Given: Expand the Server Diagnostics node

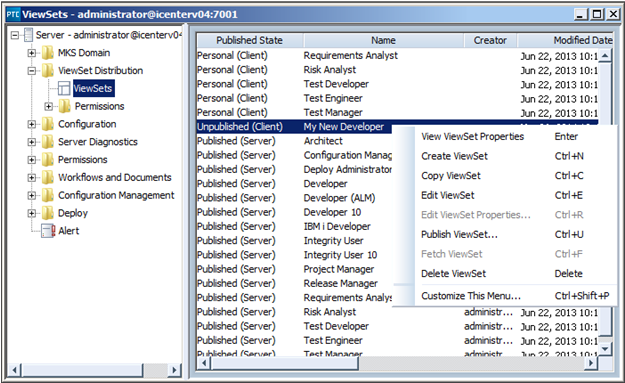Looking at the screenshot, I should 31,141.
